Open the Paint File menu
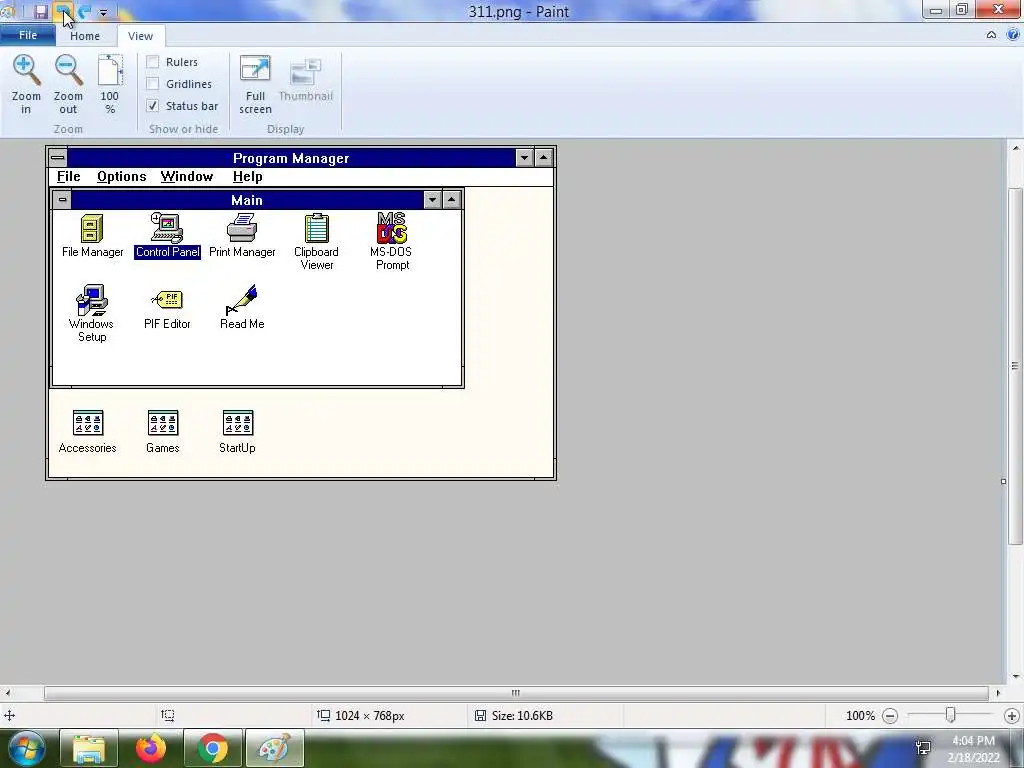The width and height of the screenshot is (1024, 768). point(27,35)
